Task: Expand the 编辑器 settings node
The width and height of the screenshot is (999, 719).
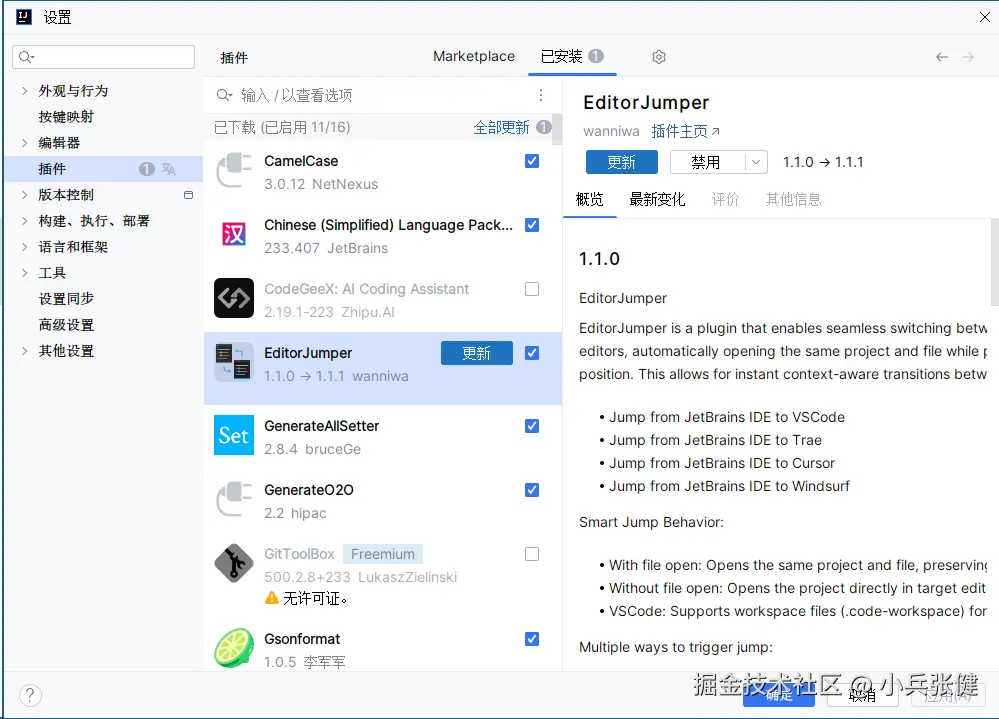Action: point(24,143)
